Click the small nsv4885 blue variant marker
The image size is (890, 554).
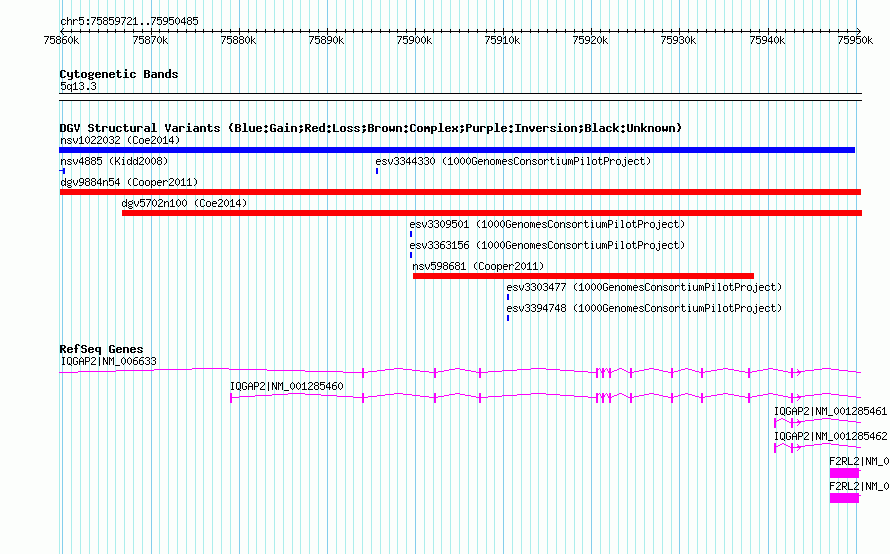[62, 171]
